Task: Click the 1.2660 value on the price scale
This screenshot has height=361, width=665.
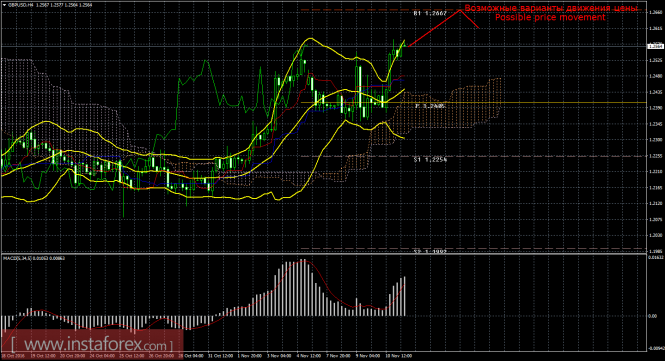Action: (x=656, y=13)
